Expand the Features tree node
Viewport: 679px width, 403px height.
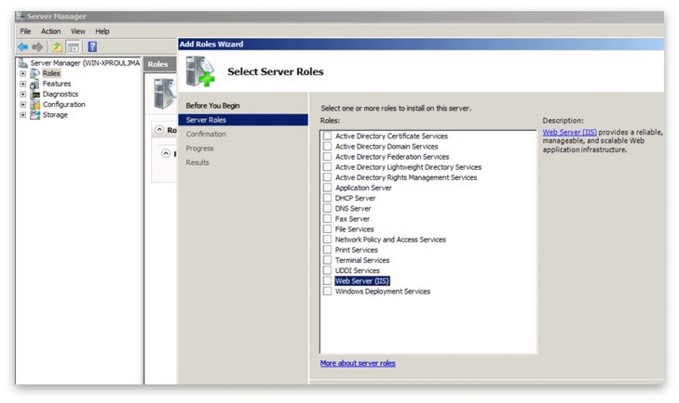click(23, 84)
